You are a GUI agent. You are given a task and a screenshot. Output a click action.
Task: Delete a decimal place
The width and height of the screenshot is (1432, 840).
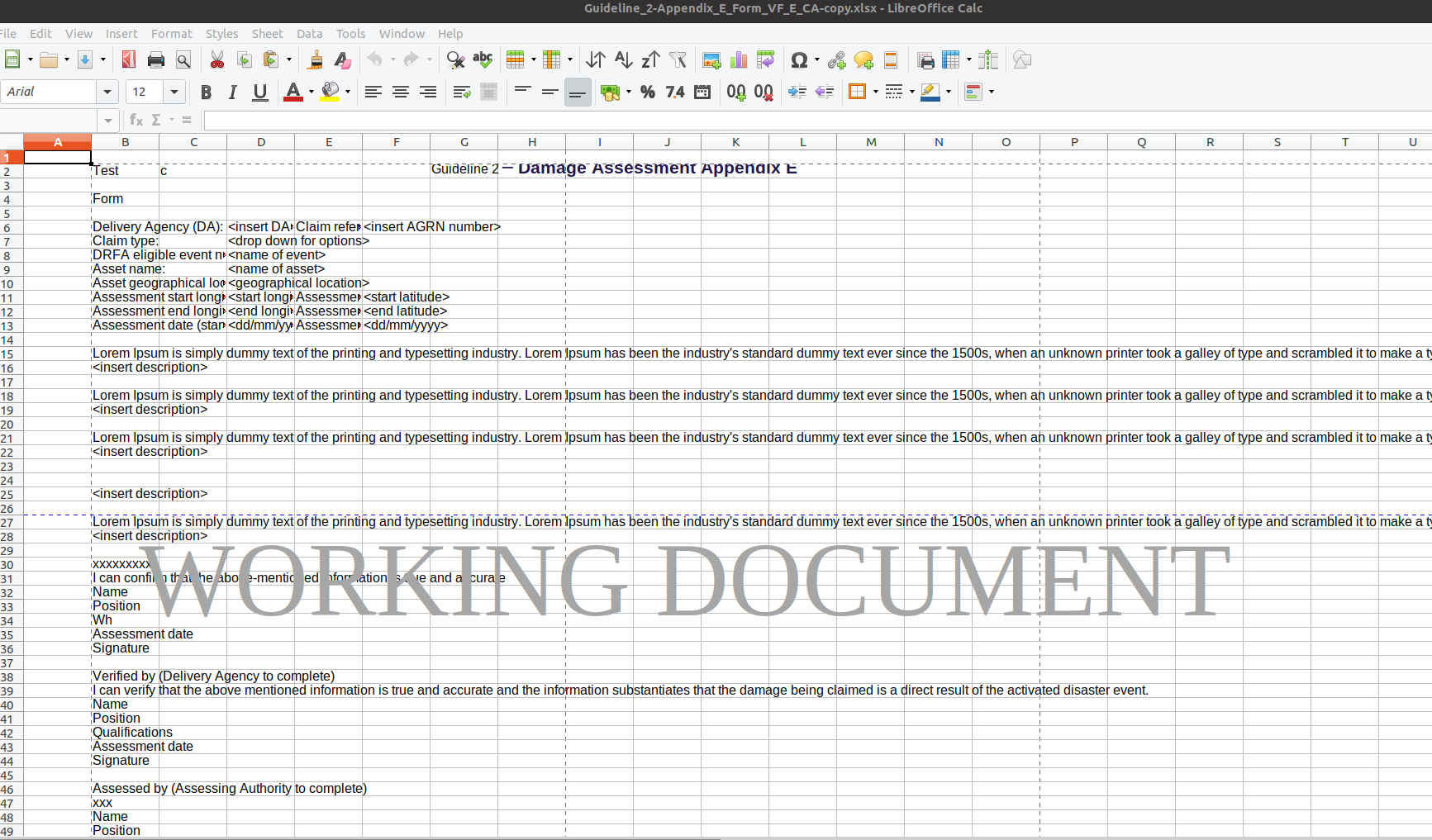(764, 92)
